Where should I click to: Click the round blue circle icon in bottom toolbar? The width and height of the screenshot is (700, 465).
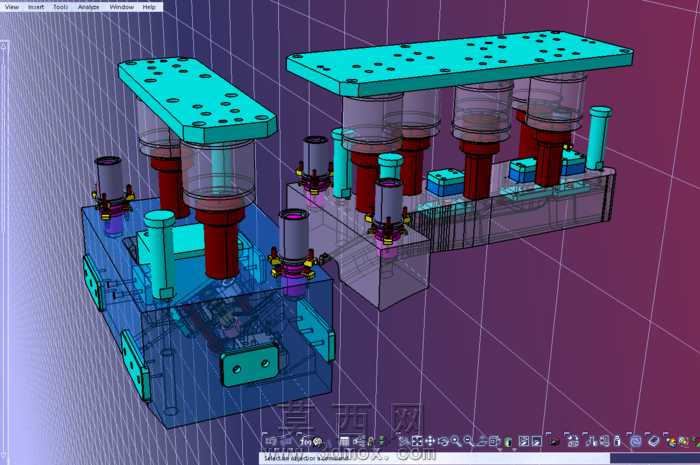point(635,441)
